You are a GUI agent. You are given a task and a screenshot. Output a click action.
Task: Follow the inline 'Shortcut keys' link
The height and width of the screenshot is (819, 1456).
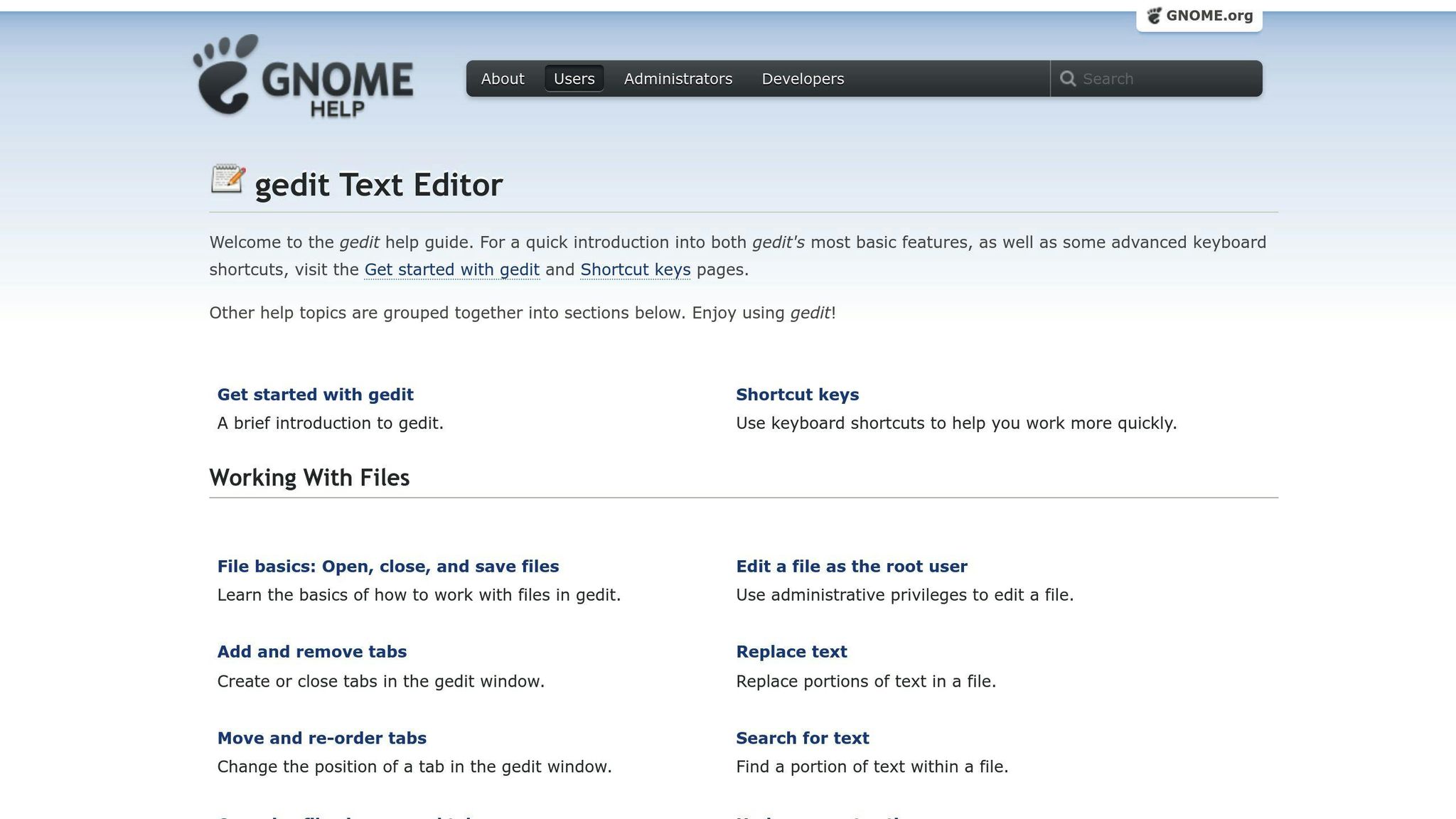tap(636, 270)
